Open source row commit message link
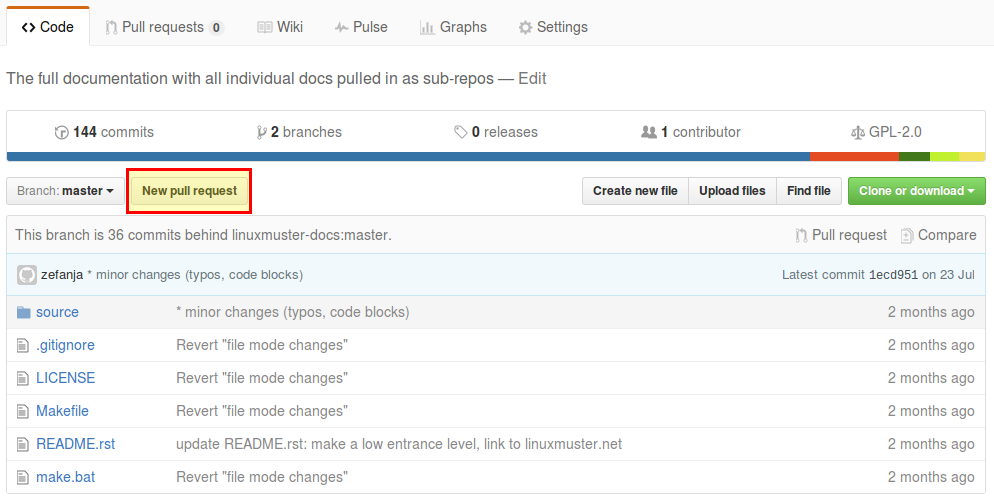The width and height of the screenshot is (994, 500). coord(293,312)
